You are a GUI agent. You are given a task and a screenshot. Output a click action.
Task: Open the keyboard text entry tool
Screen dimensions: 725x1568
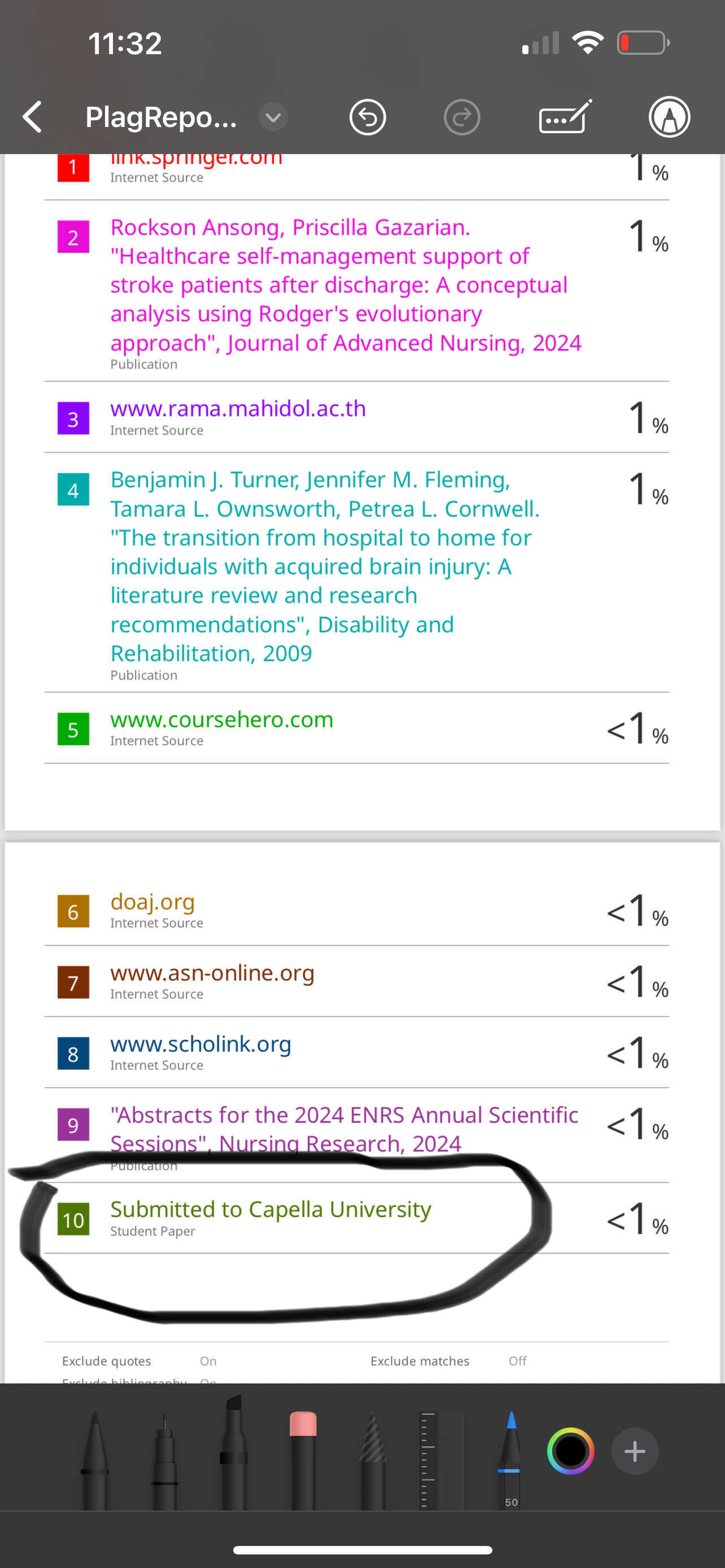pyautogui.click(x=566, y=116)
